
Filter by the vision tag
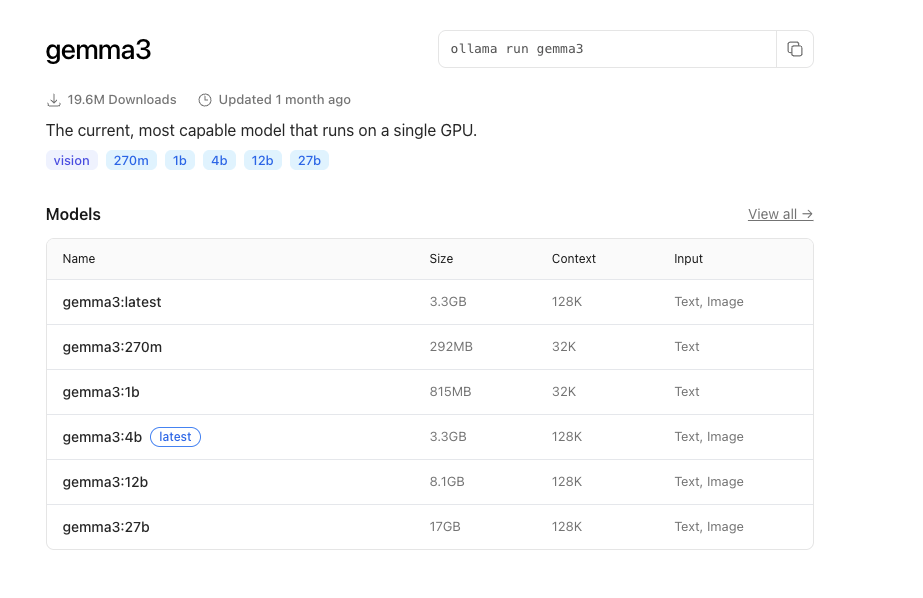coord(72,160)
